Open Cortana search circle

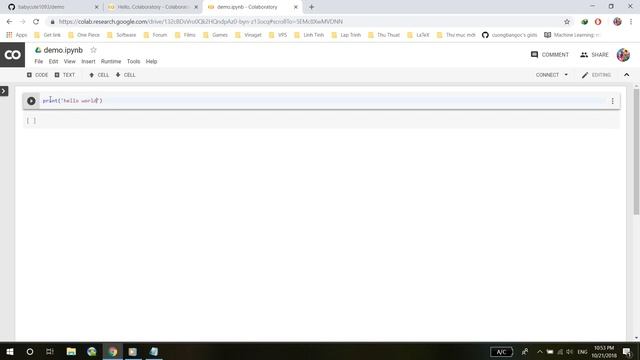[30, 351]
